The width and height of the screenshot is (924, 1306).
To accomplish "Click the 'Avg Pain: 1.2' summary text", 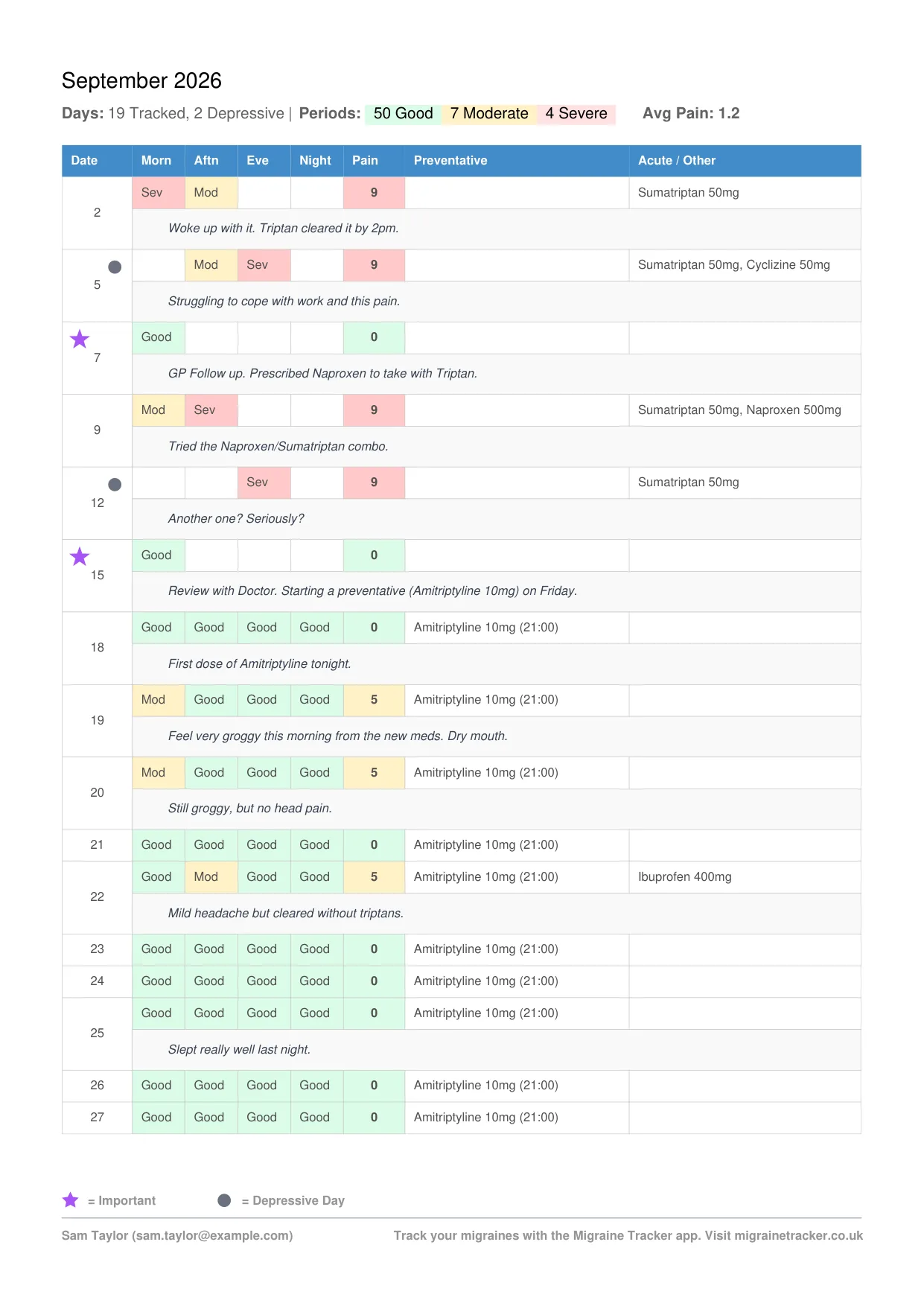I will (x=691, y=114).
